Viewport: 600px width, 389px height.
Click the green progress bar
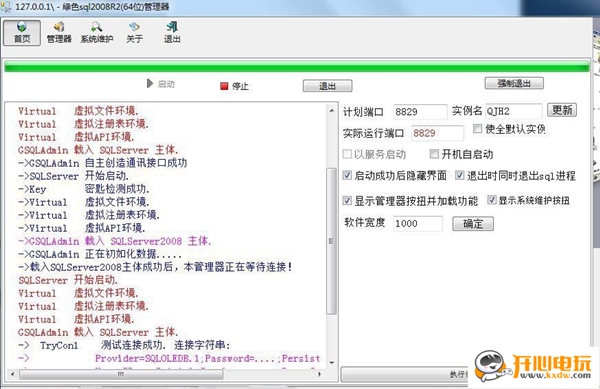(x=297, y=67)
